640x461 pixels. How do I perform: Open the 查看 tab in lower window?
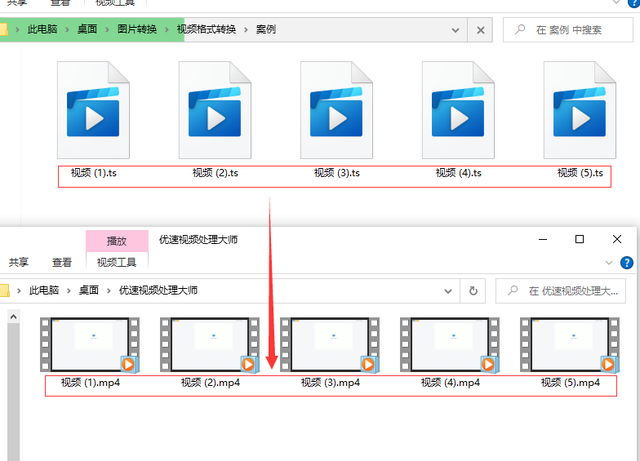[x=62, y=262]
